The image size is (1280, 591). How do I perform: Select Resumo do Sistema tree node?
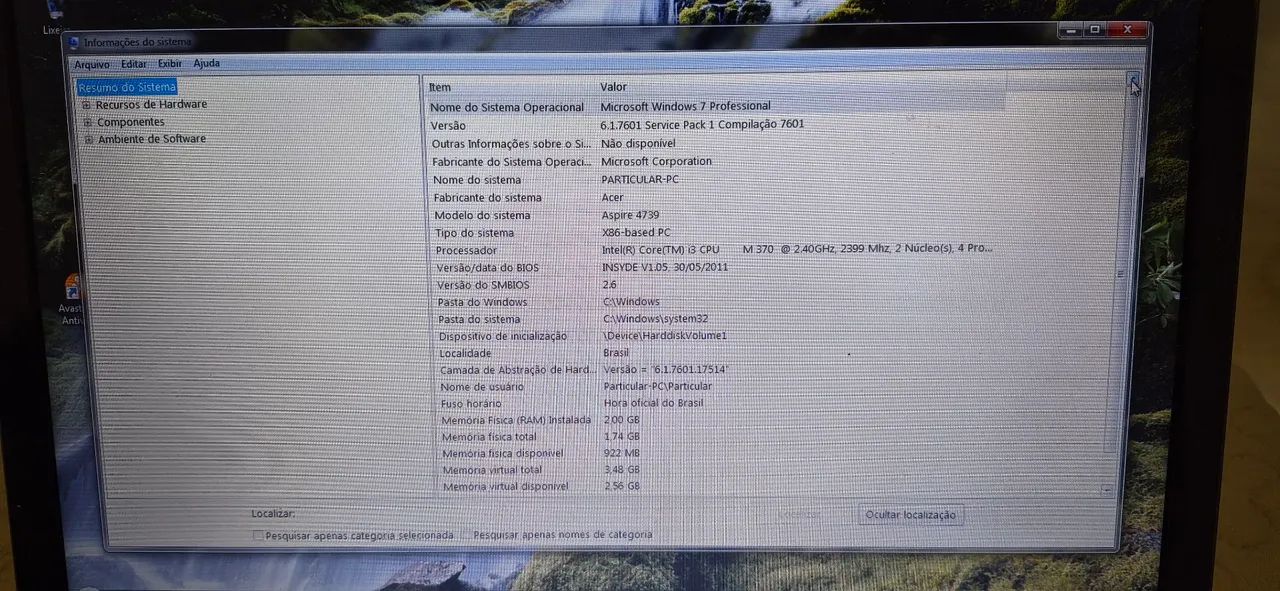coord(127,87)
